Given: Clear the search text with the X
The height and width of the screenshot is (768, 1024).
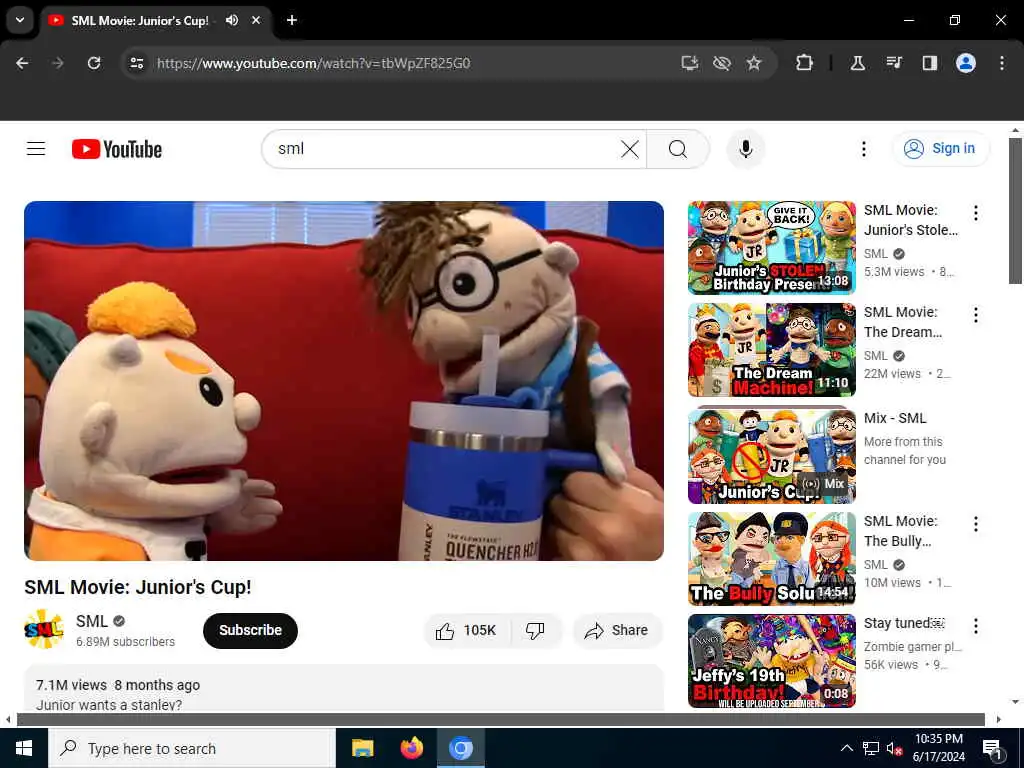Looking at the screenshot, I should coord(630,149).
